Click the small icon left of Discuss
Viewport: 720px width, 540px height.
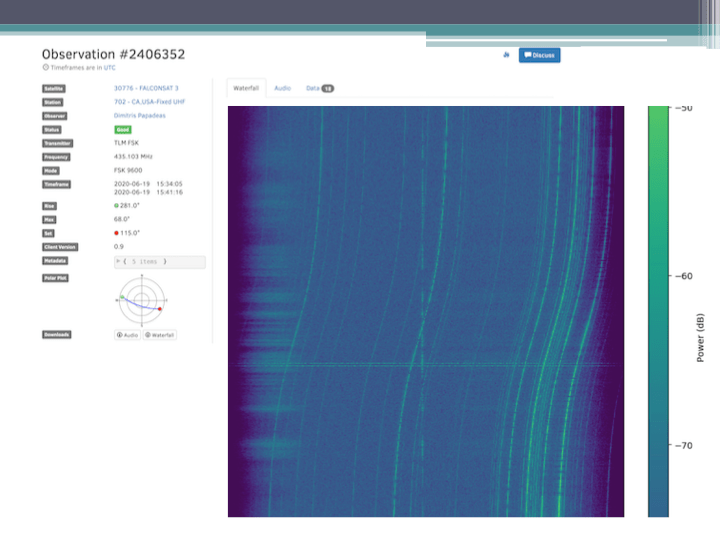(507, 55)
